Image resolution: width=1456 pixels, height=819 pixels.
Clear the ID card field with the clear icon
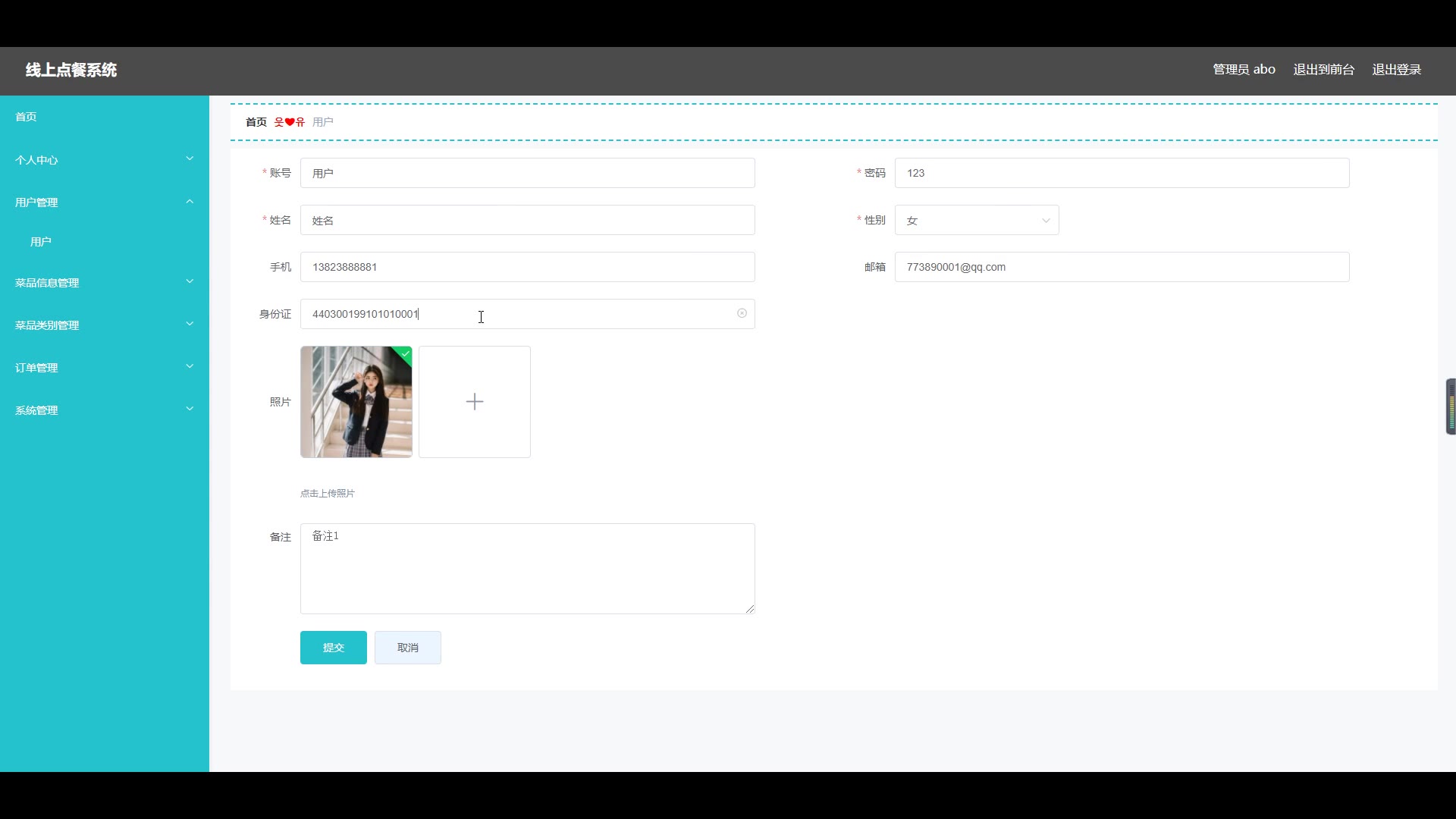point(742,313)
